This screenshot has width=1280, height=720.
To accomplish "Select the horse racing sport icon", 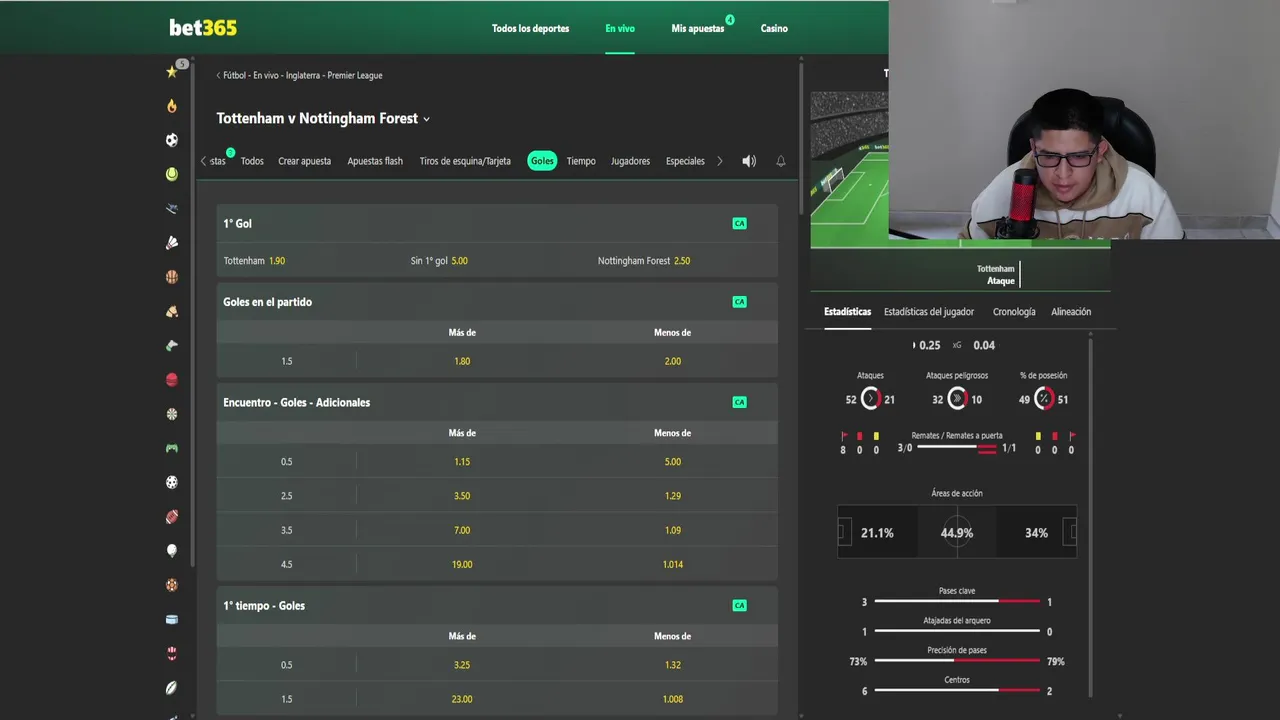I will tap(172, 311).
